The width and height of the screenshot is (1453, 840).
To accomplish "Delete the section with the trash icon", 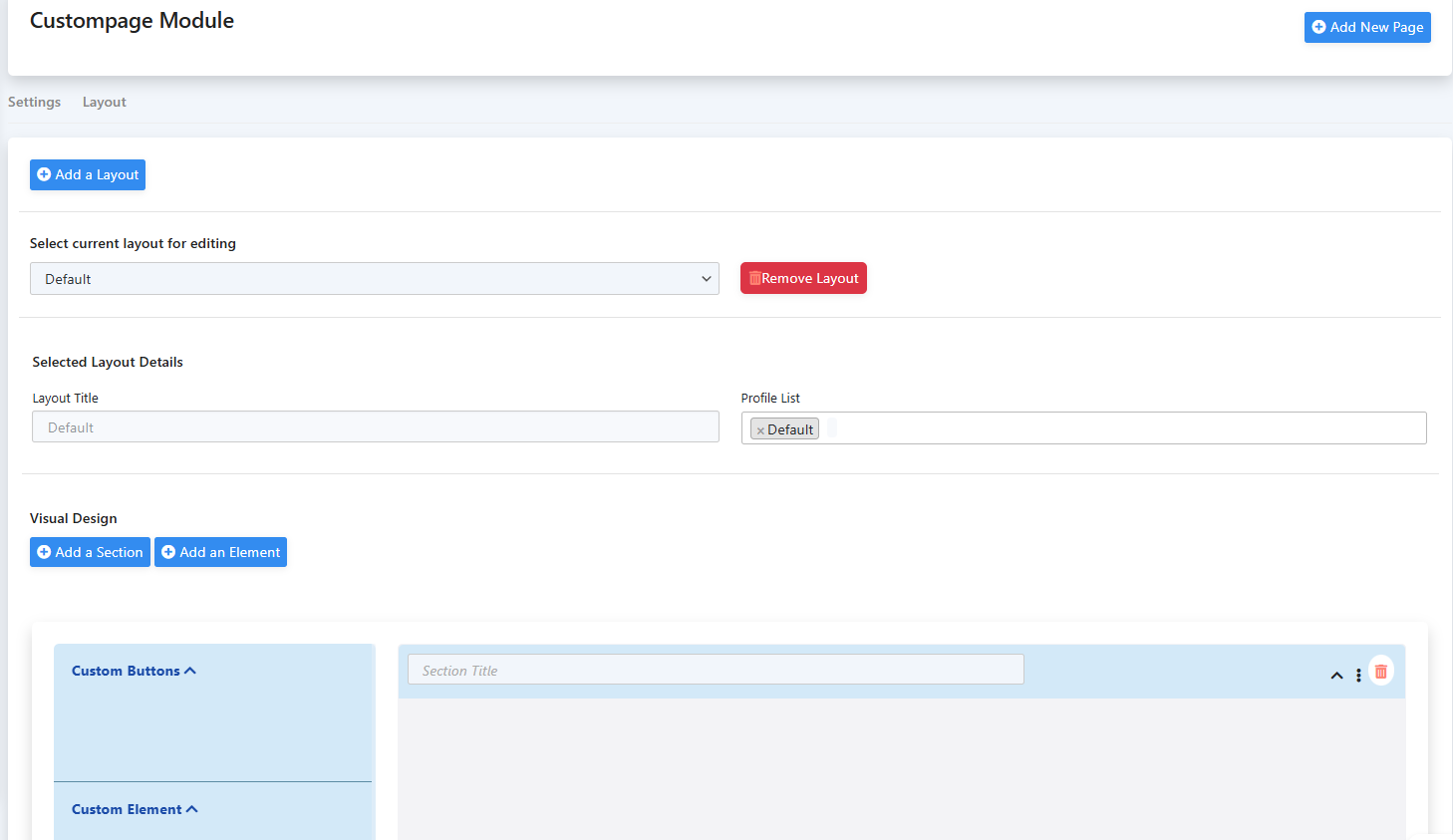I will coord(1381,672).
